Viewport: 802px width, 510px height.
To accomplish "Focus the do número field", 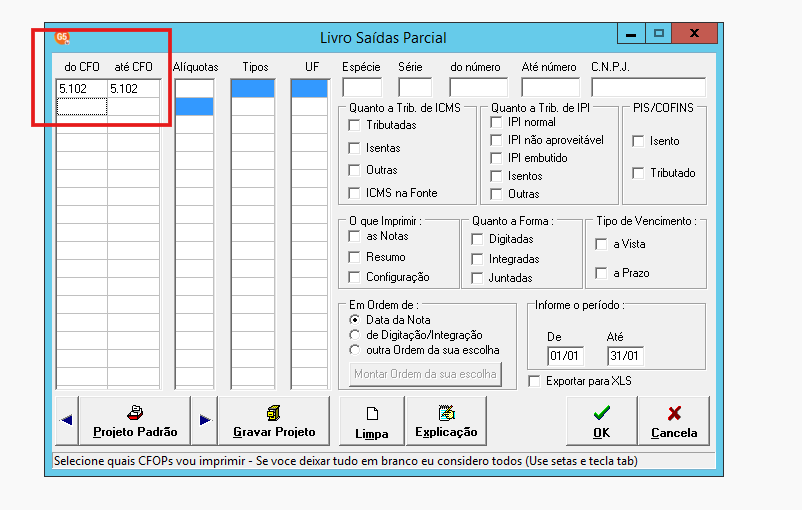I will (x=478, y=87).
